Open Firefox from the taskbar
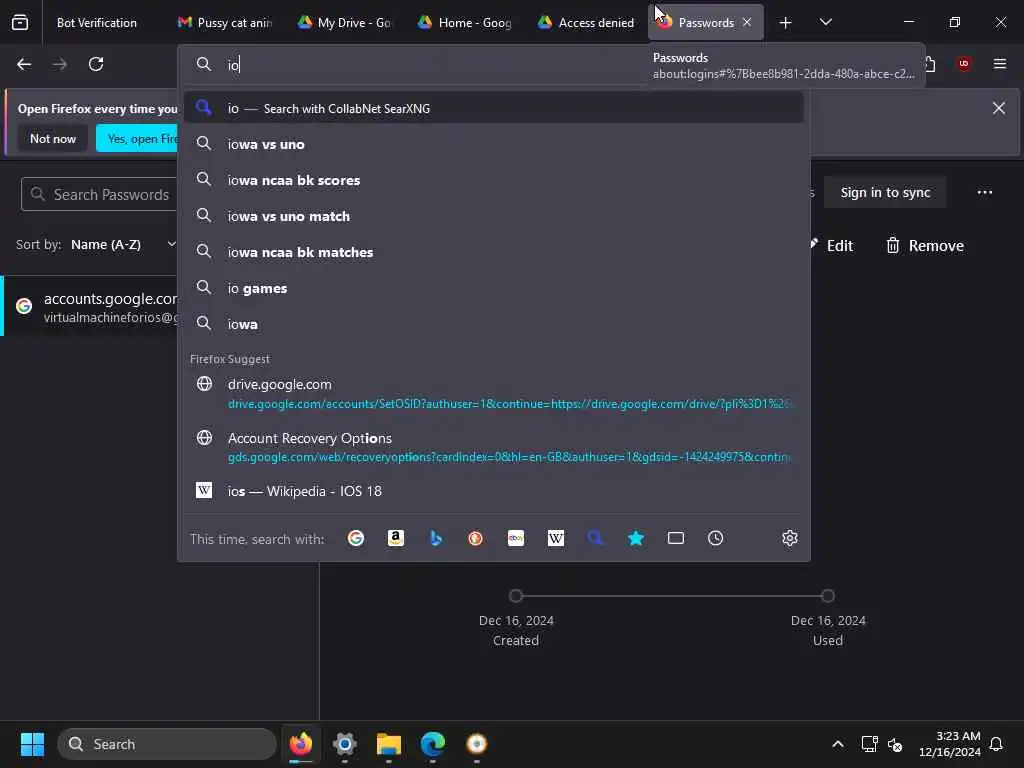This screenshot has width=1024, height=768. 301,744
